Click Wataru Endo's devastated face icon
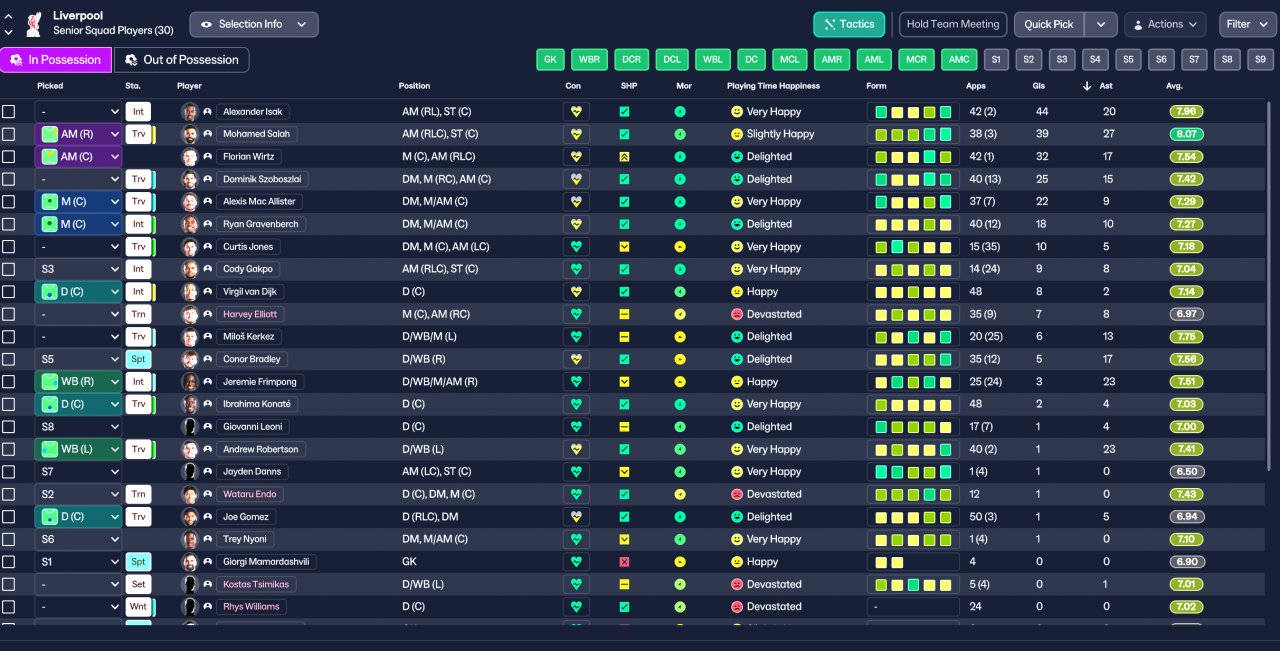1280x651 pixels. (737, 494)
